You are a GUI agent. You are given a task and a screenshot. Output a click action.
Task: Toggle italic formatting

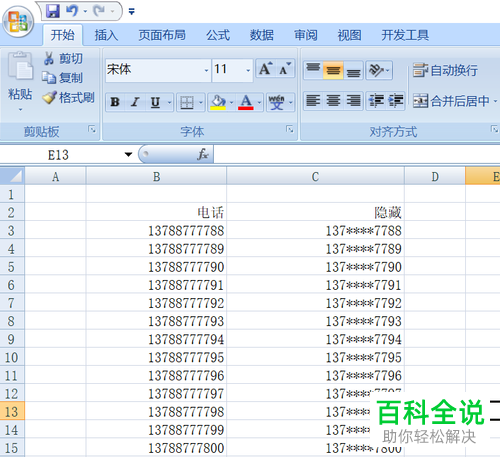[x=135, y=102]
